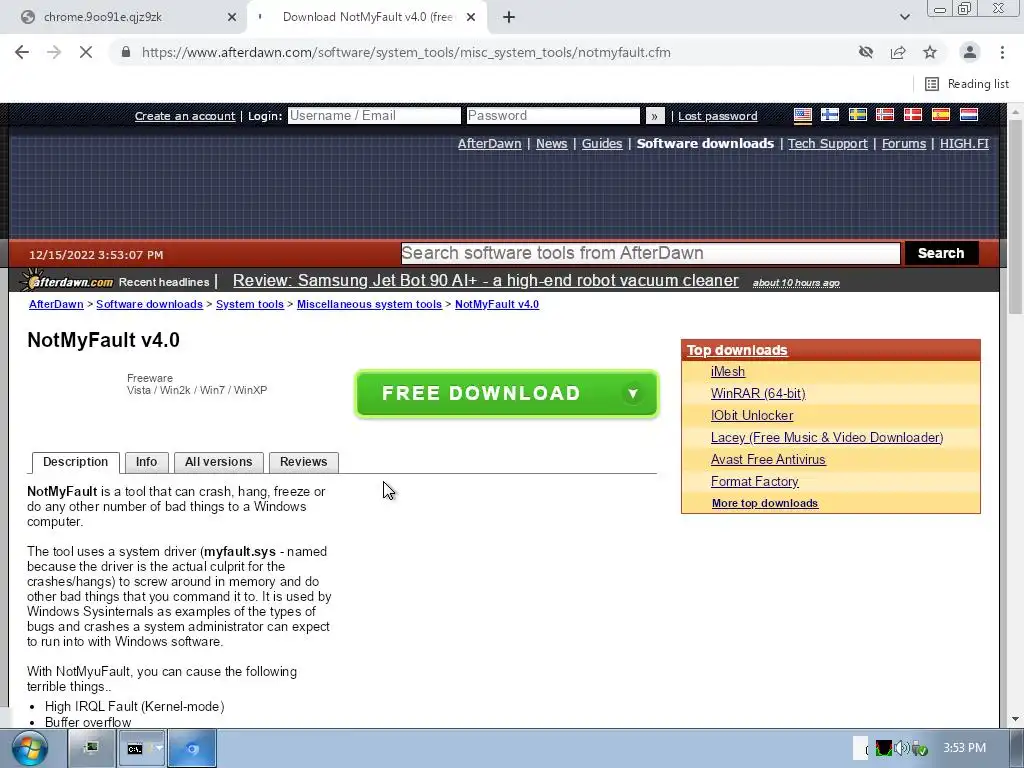Open Tech Support nav link
The image size is (1024, 768).
pyautogui.click(x=827, y=144)
